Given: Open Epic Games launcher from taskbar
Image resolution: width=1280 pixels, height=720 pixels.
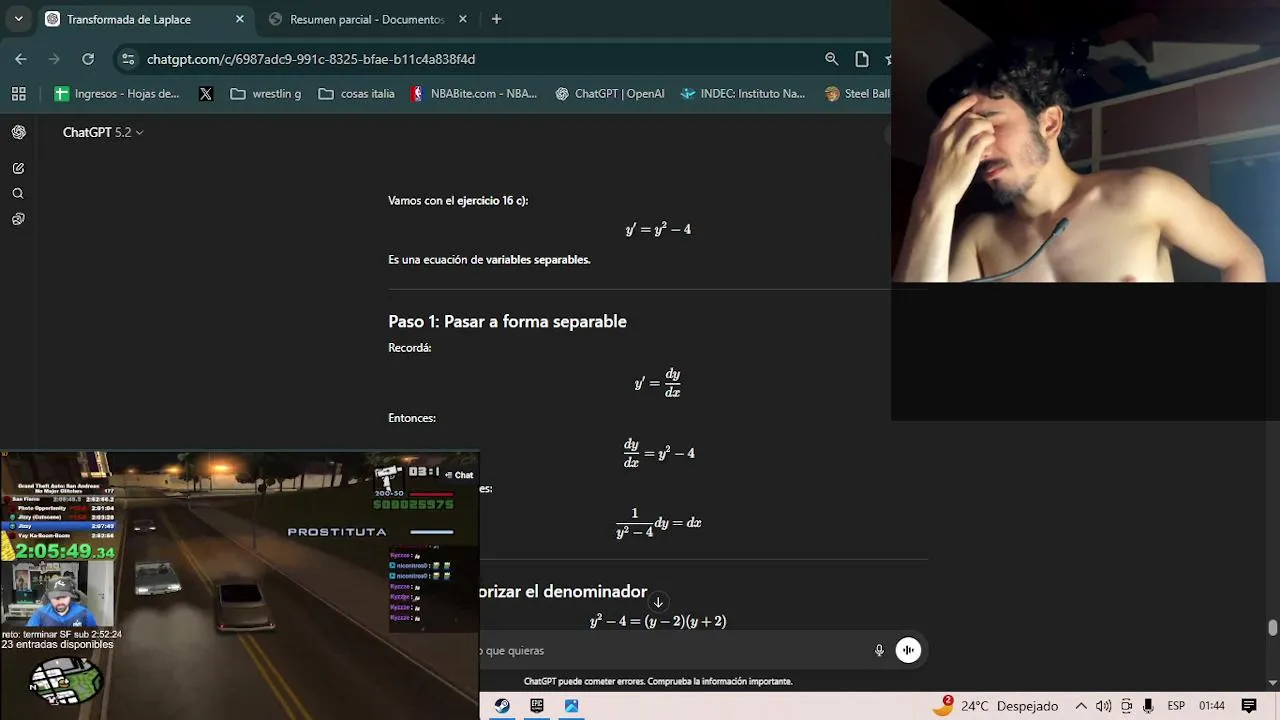Looking at the screenshot, I should pyautogui.click(x=537, y=705).
